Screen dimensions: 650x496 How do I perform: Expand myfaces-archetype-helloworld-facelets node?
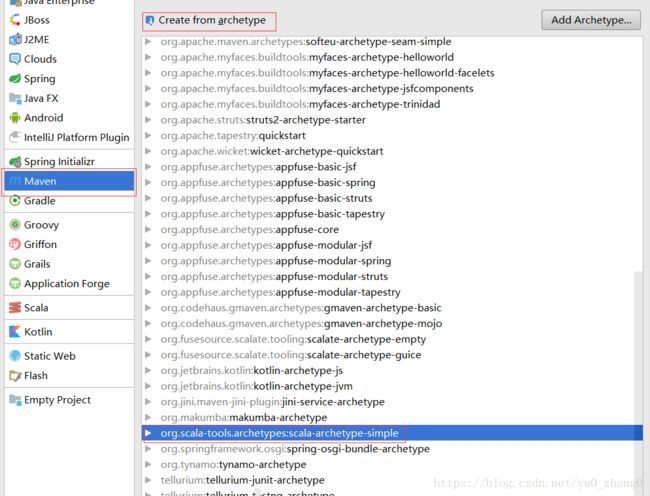148,73
